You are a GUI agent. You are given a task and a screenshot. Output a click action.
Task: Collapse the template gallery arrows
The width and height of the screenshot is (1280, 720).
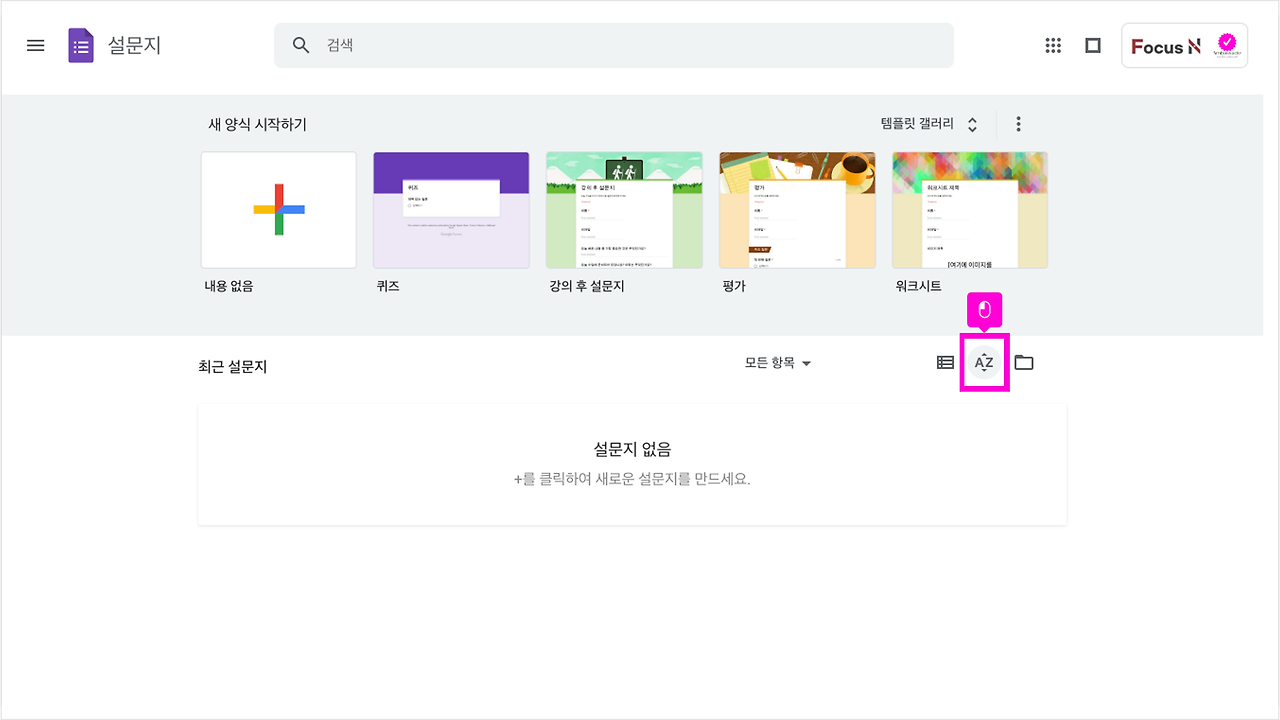click(970, 123)
